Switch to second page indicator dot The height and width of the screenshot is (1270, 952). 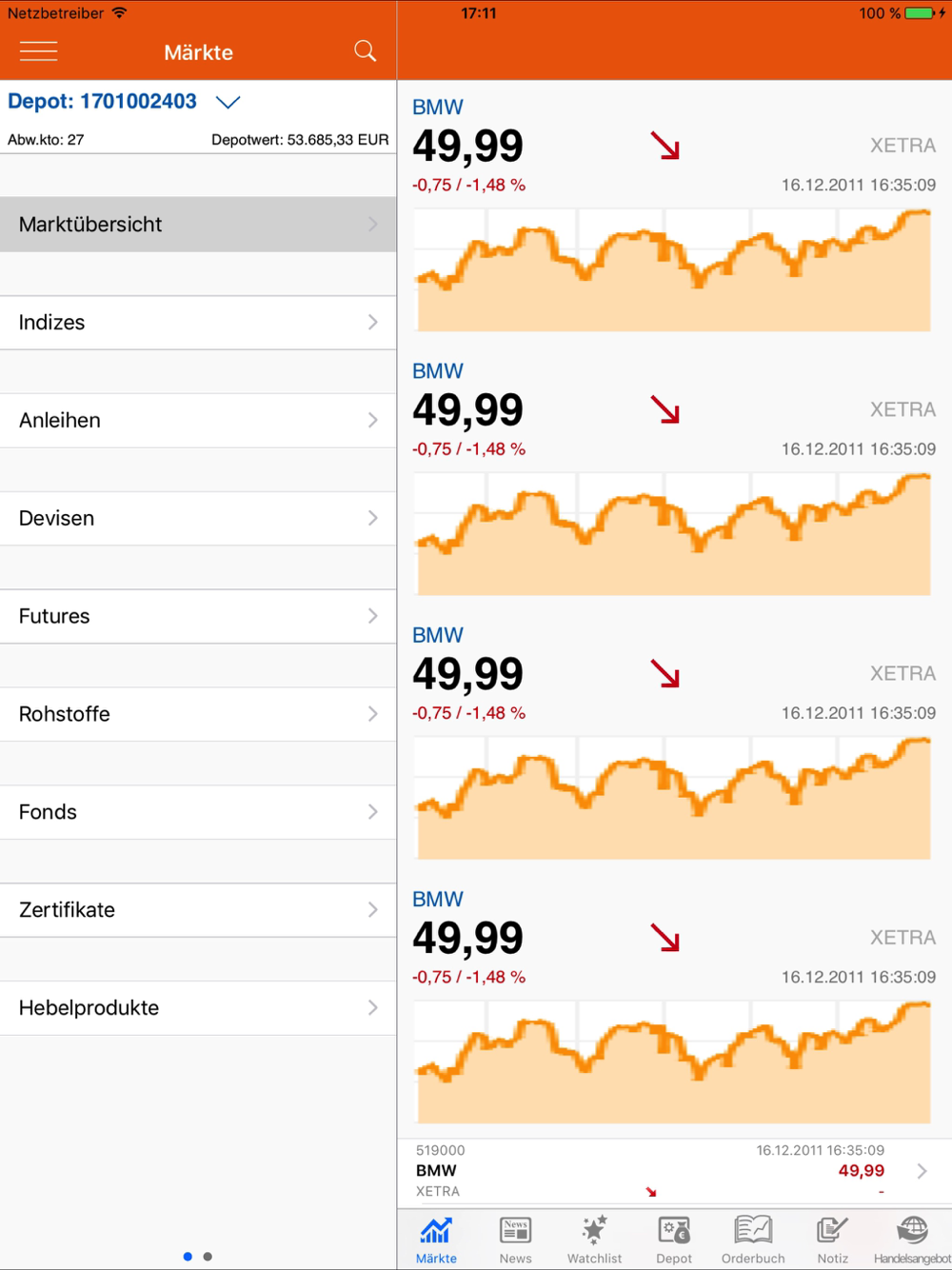pos(208,1257)
